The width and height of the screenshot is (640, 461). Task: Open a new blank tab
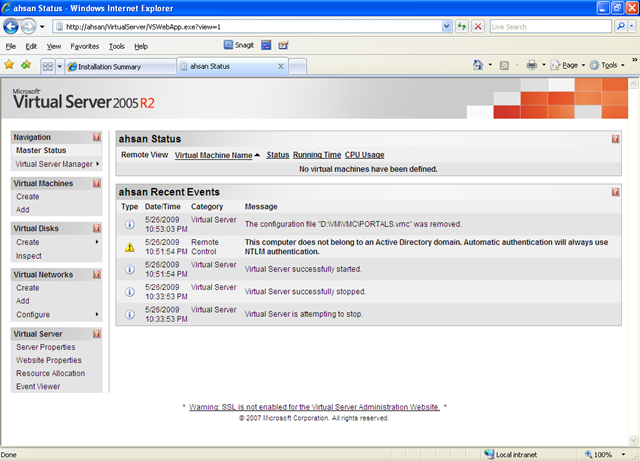(x=298, y=67)
